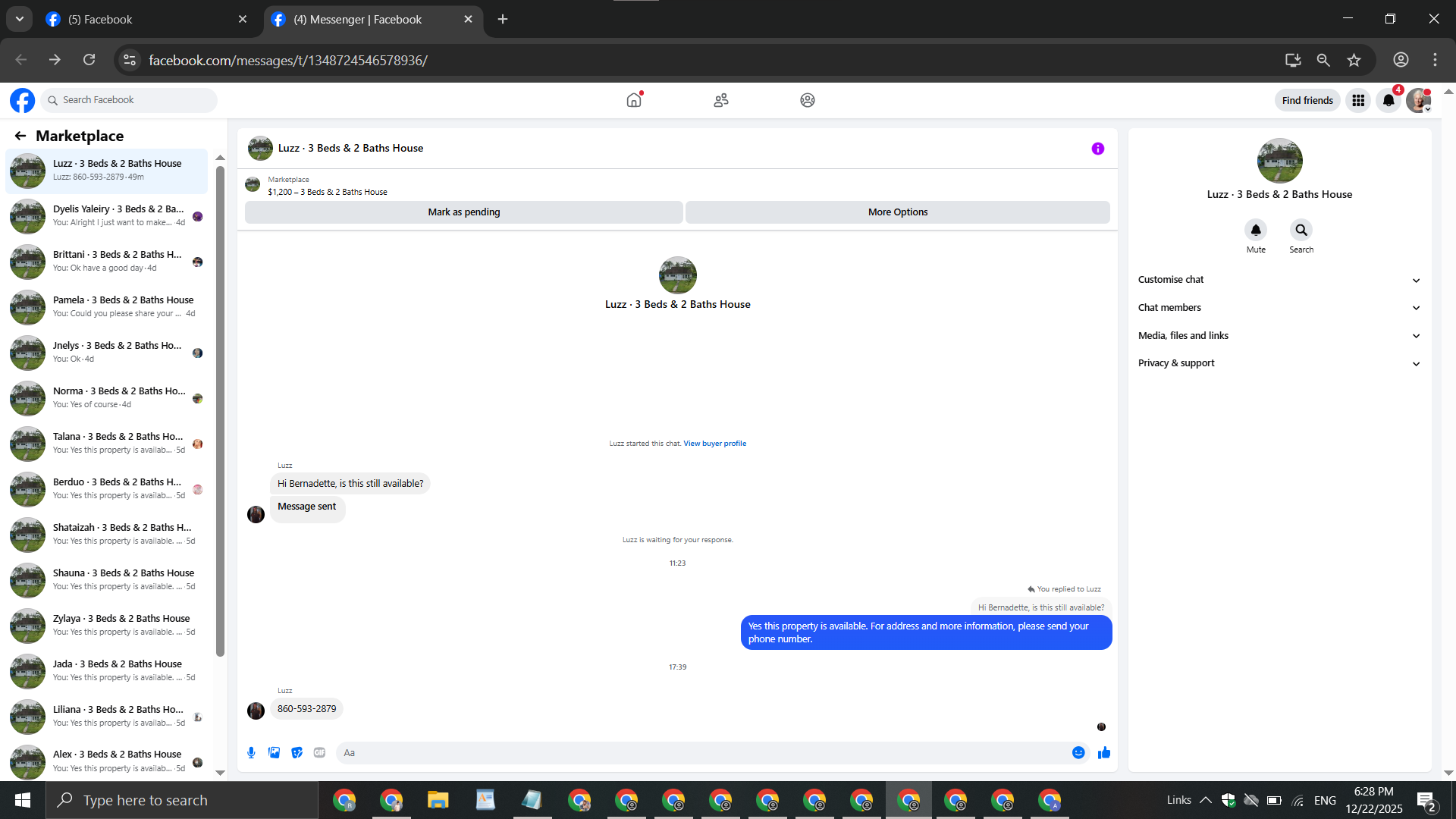Open the emoji picker in message box
The width and height of the screenshot is (1456, 819).
point(1078,752)
